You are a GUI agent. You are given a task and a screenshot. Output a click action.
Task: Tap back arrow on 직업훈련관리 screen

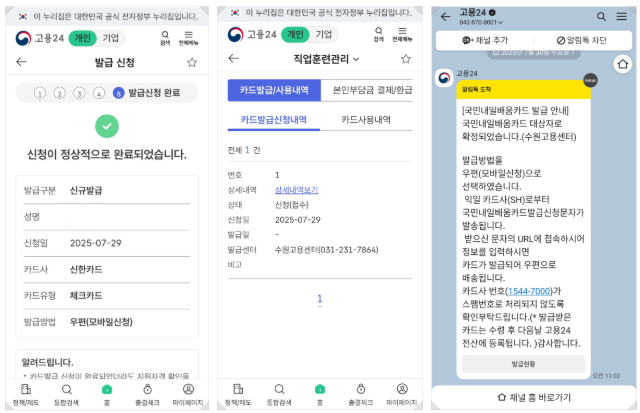tap(233, 59)
